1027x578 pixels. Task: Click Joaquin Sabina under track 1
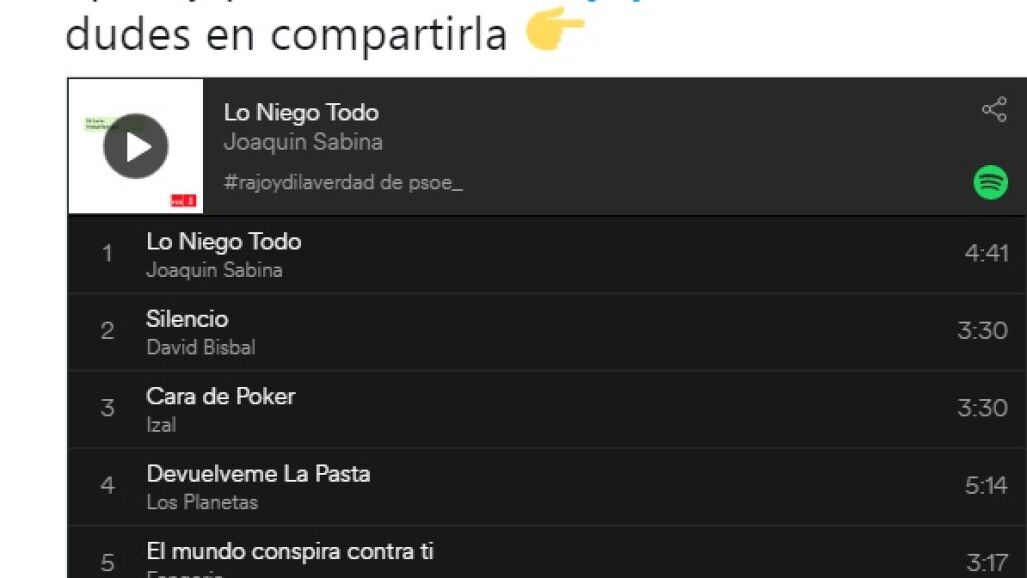pyautogui.click(x=214, y=270)
